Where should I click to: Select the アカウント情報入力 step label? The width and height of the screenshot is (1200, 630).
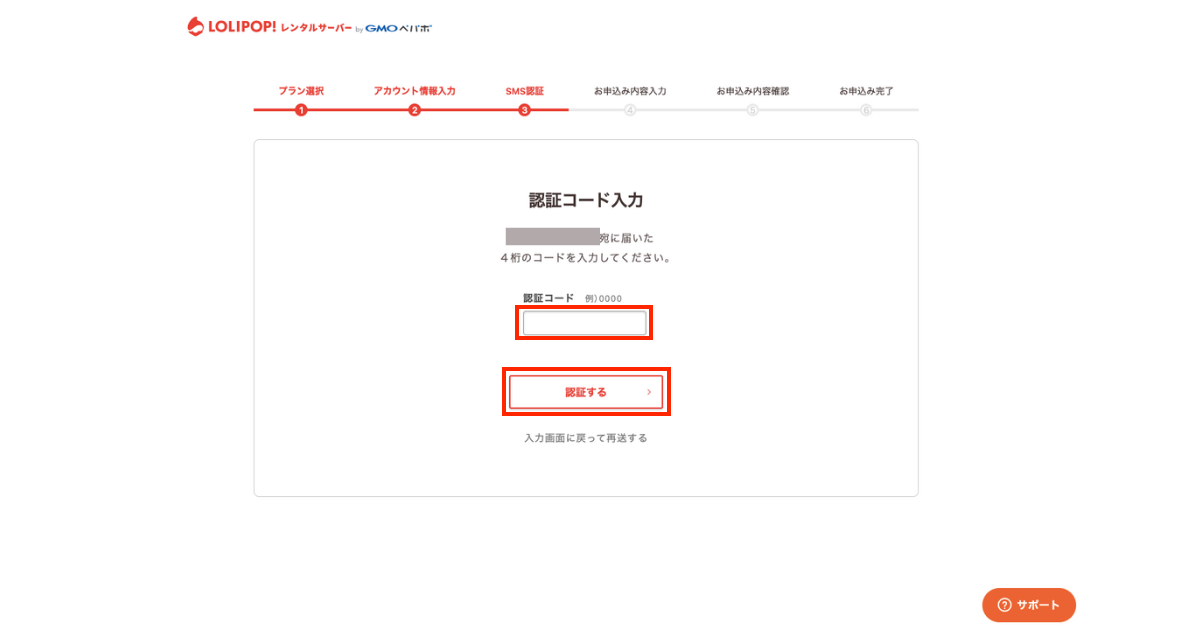pos(414,91)
